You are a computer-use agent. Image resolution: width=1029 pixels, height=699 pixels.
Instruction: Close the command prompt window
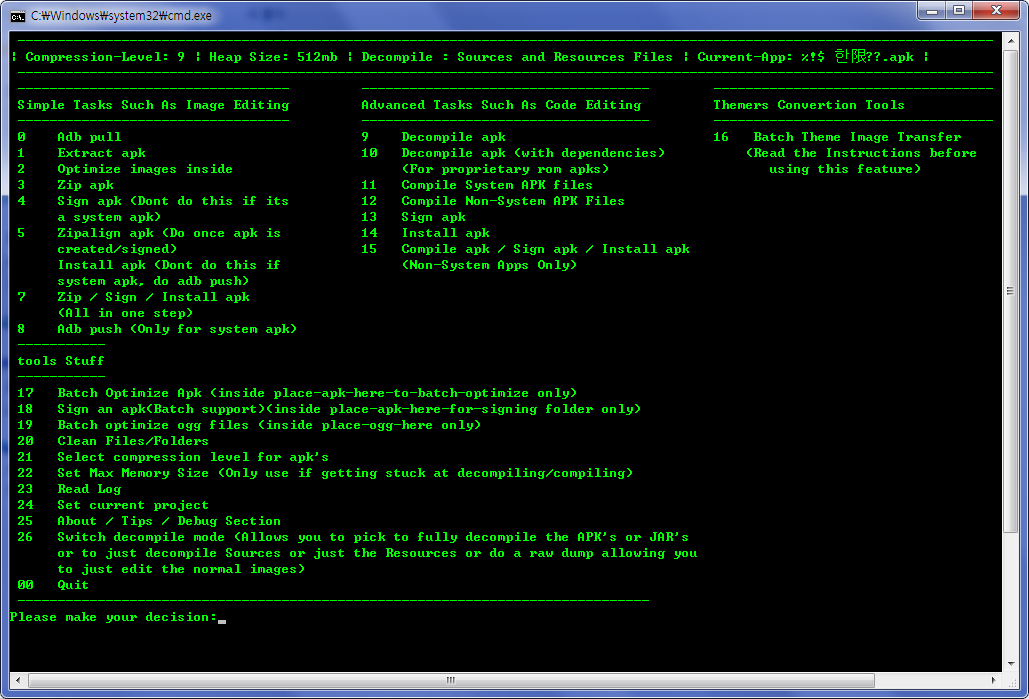[x=997, y=11]
